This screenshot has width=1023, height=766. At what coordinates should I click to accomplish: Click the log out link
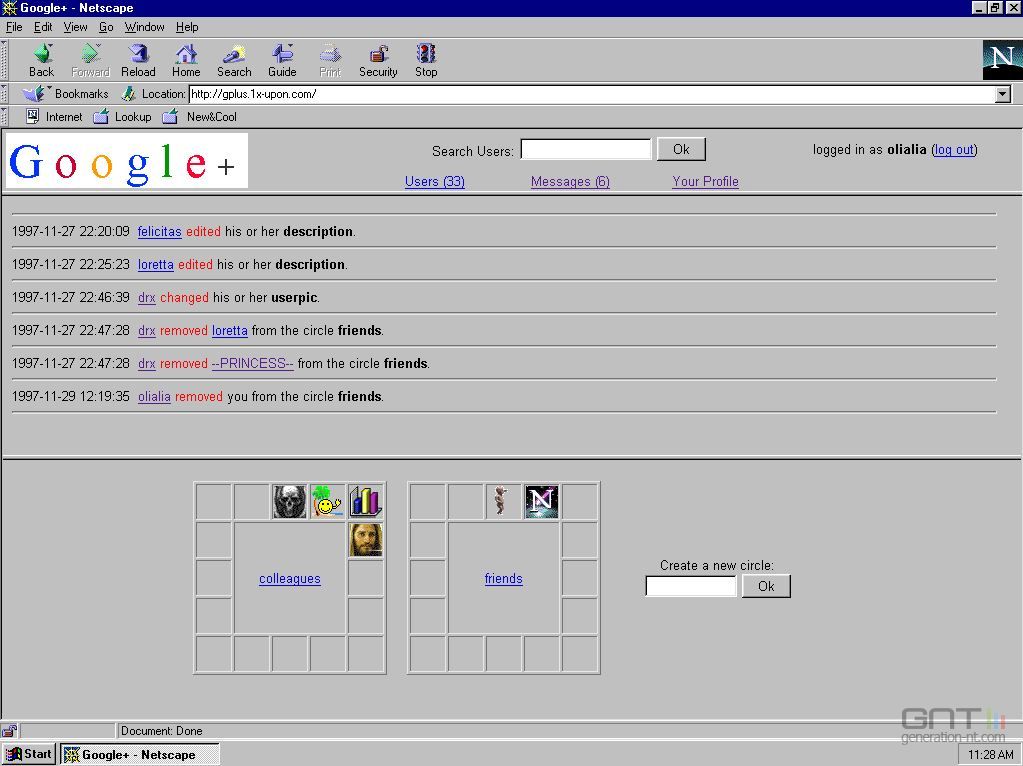click(954, 149)
